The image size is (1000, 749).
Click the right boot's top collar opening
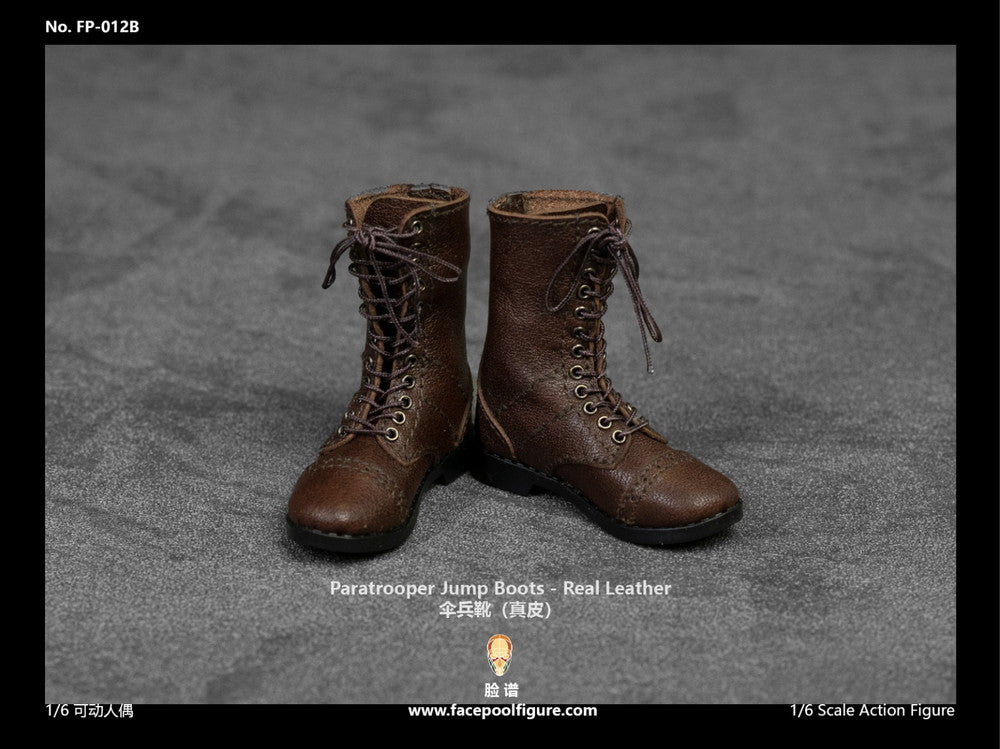[x=555, y=203]
